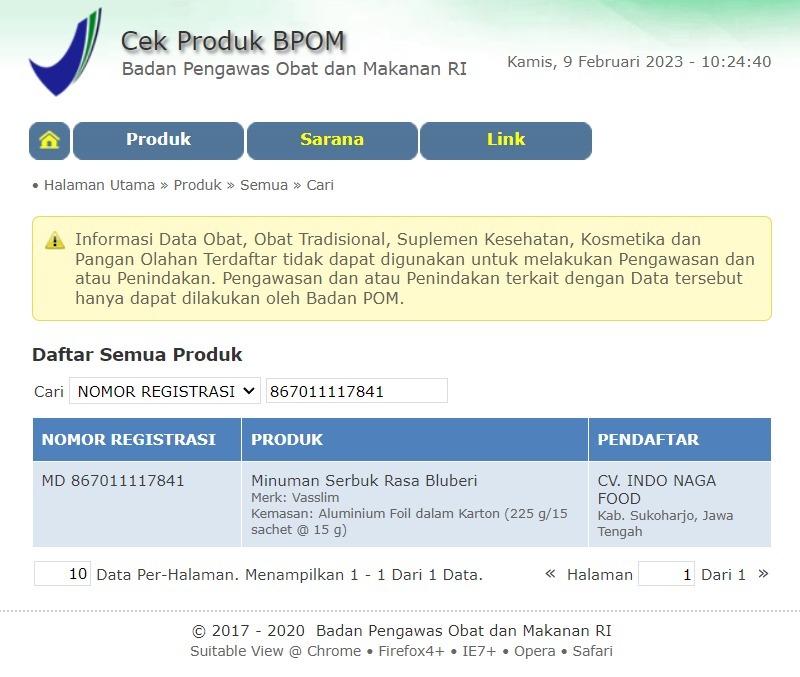
Task: Click Halaman Utama in the breadcrumb
Action: click(x=99, y=185)
